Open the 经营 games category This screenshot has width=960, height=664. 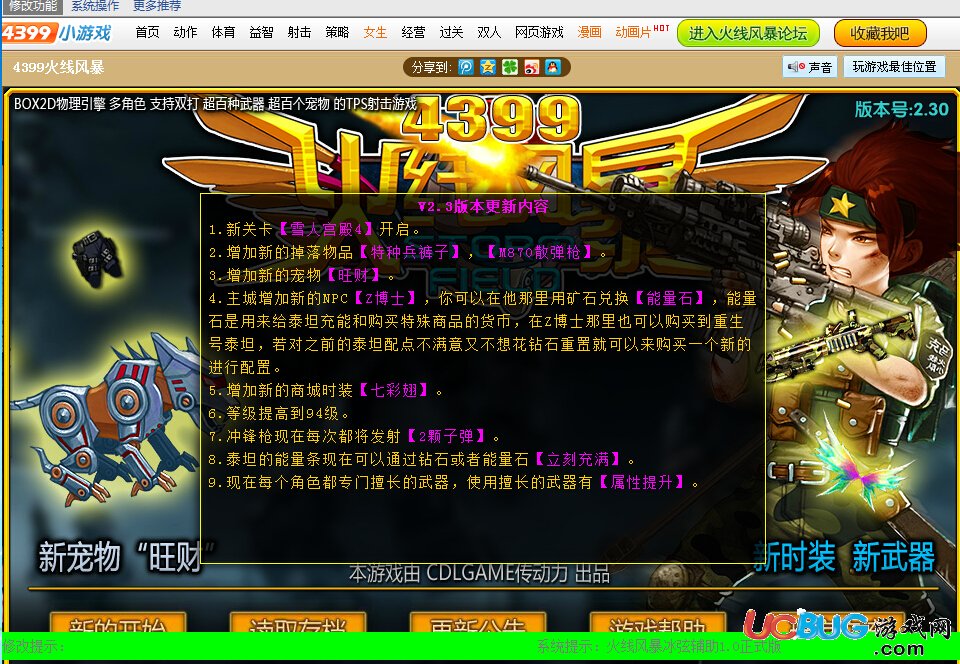coord(413,32)
